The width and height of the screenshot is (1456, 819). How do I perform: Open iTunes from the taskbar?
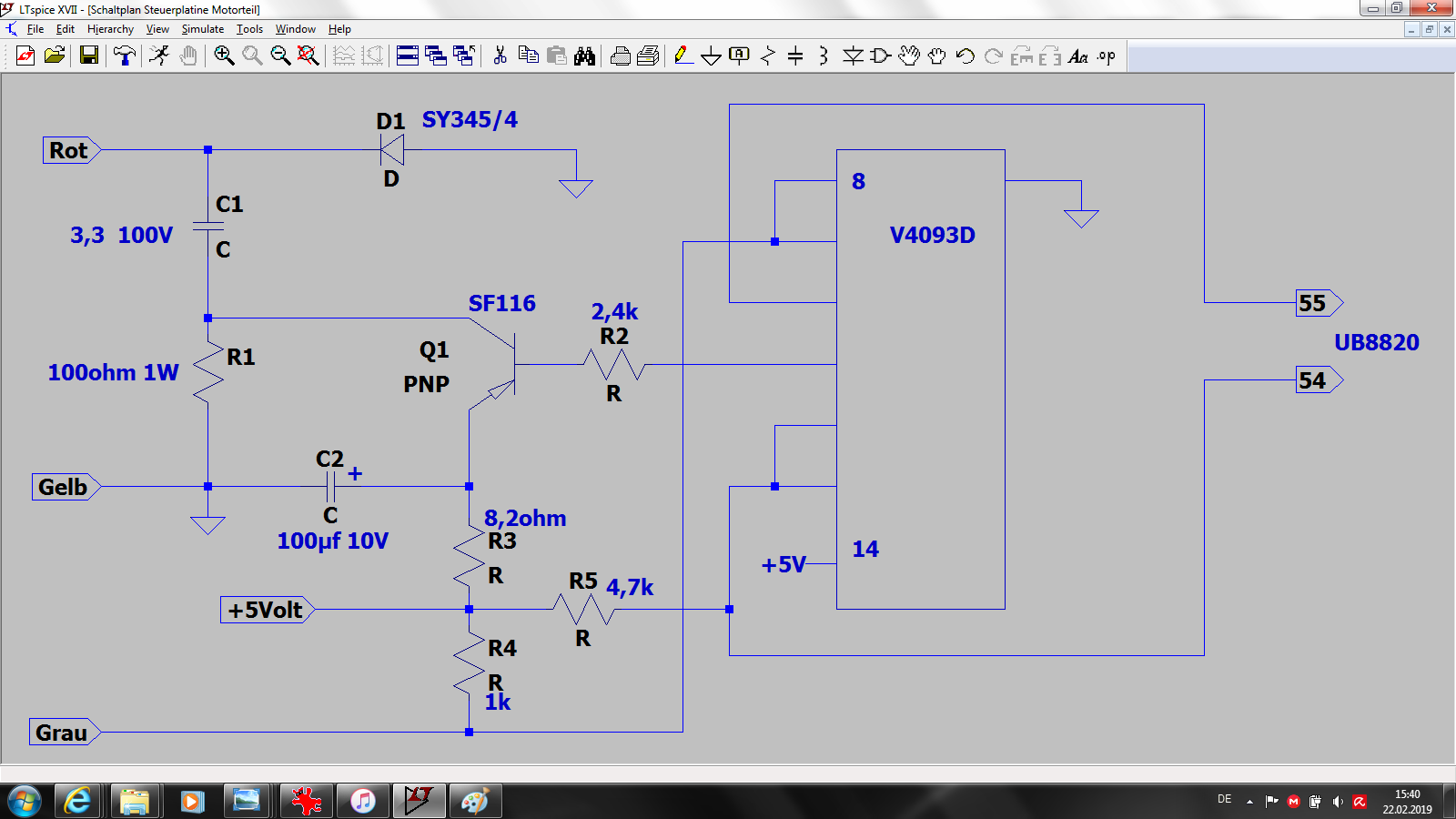363,801
